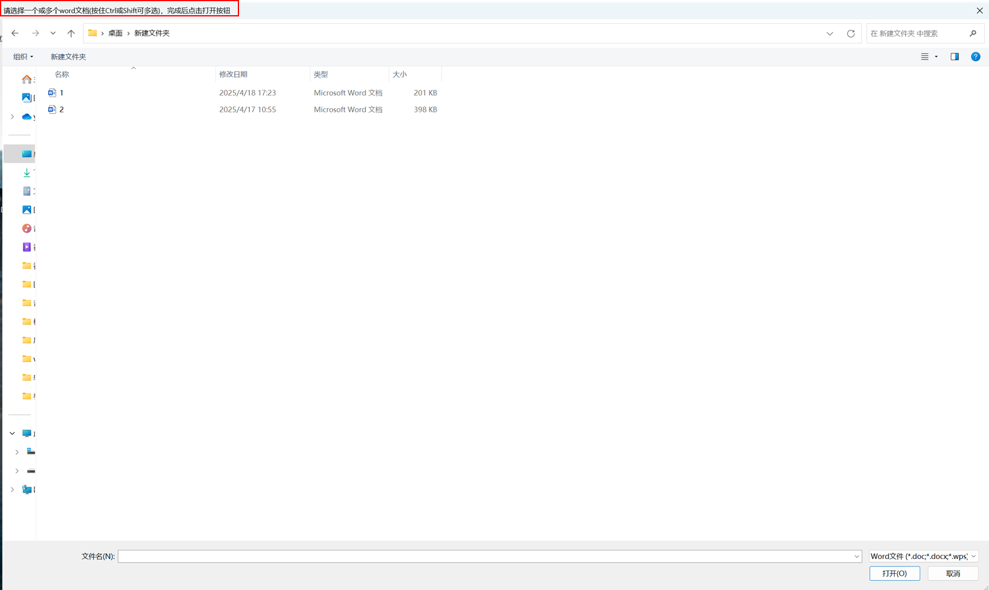
Task: Sort by 修改日期 column header
Action: (x=233, y=74)
